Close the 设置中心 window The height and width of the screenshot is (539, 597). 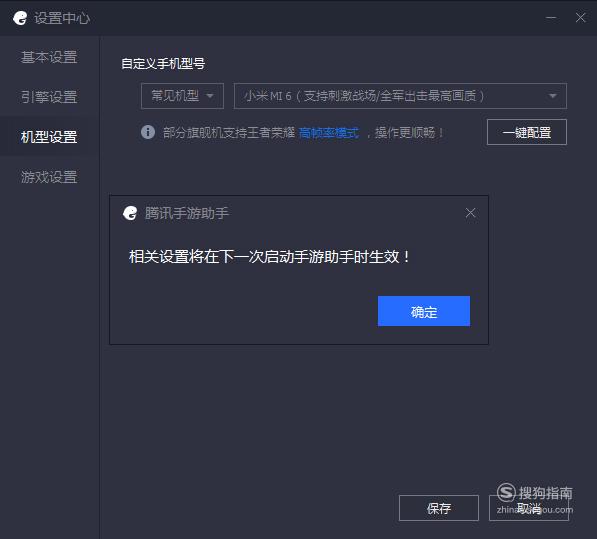click(x=580, y=18)
